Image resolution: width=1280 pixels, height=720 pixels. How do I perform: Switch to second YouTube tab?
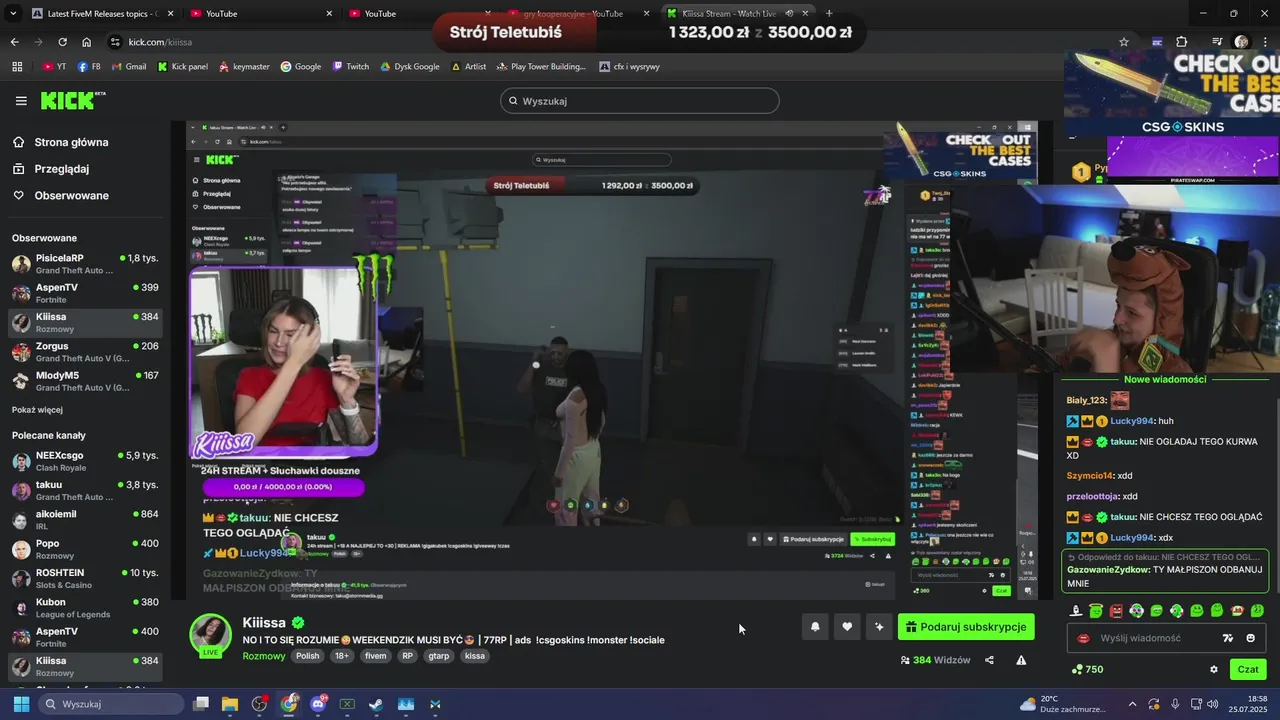pos(419,13)
